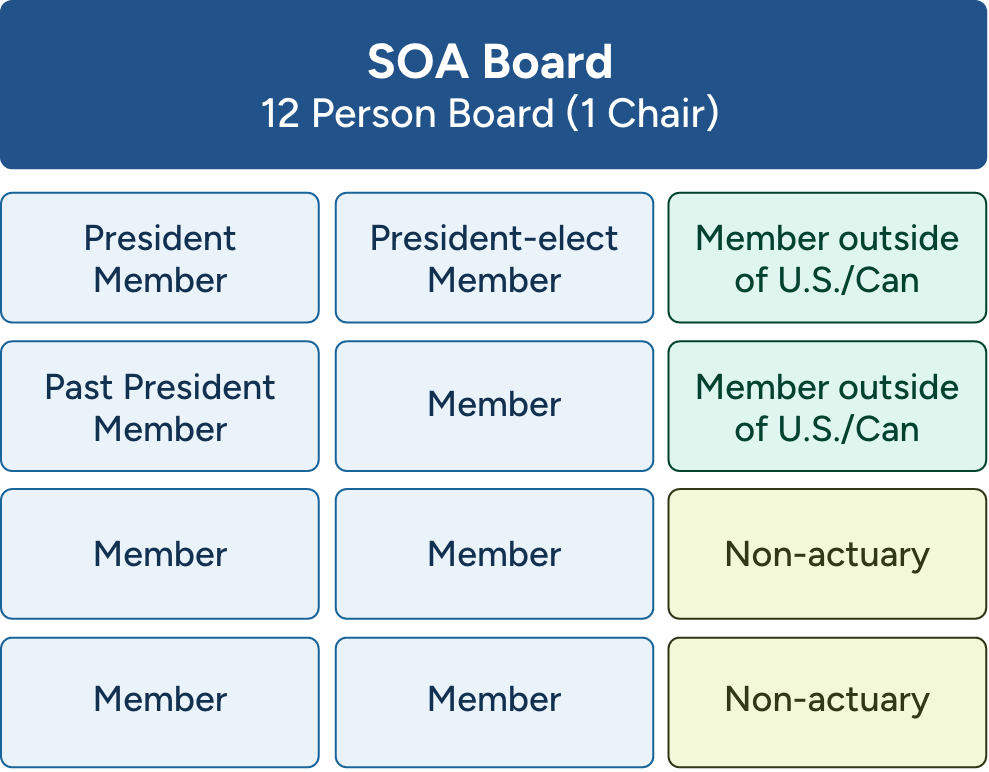
Task: Choose the Member box beside the lower Non-actuary box
Action: pyautogui.click(x=494, y=700)
